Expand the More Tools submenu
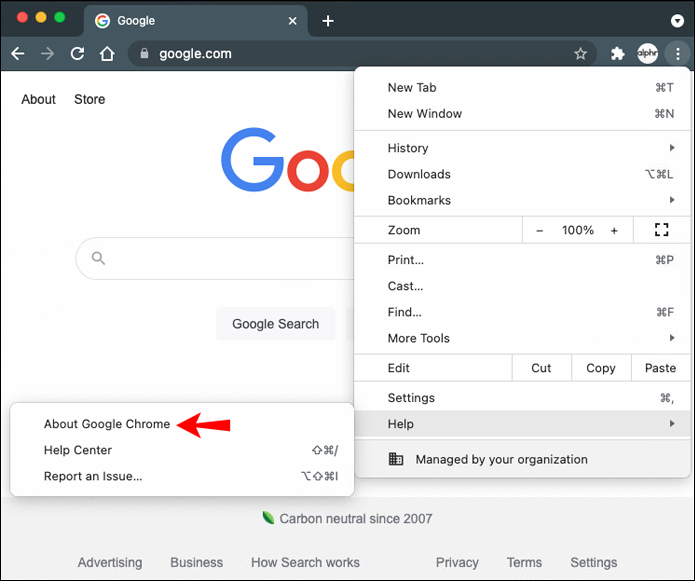Image resolution: width=695 pixels, height=581 pixels. (522, 339)
